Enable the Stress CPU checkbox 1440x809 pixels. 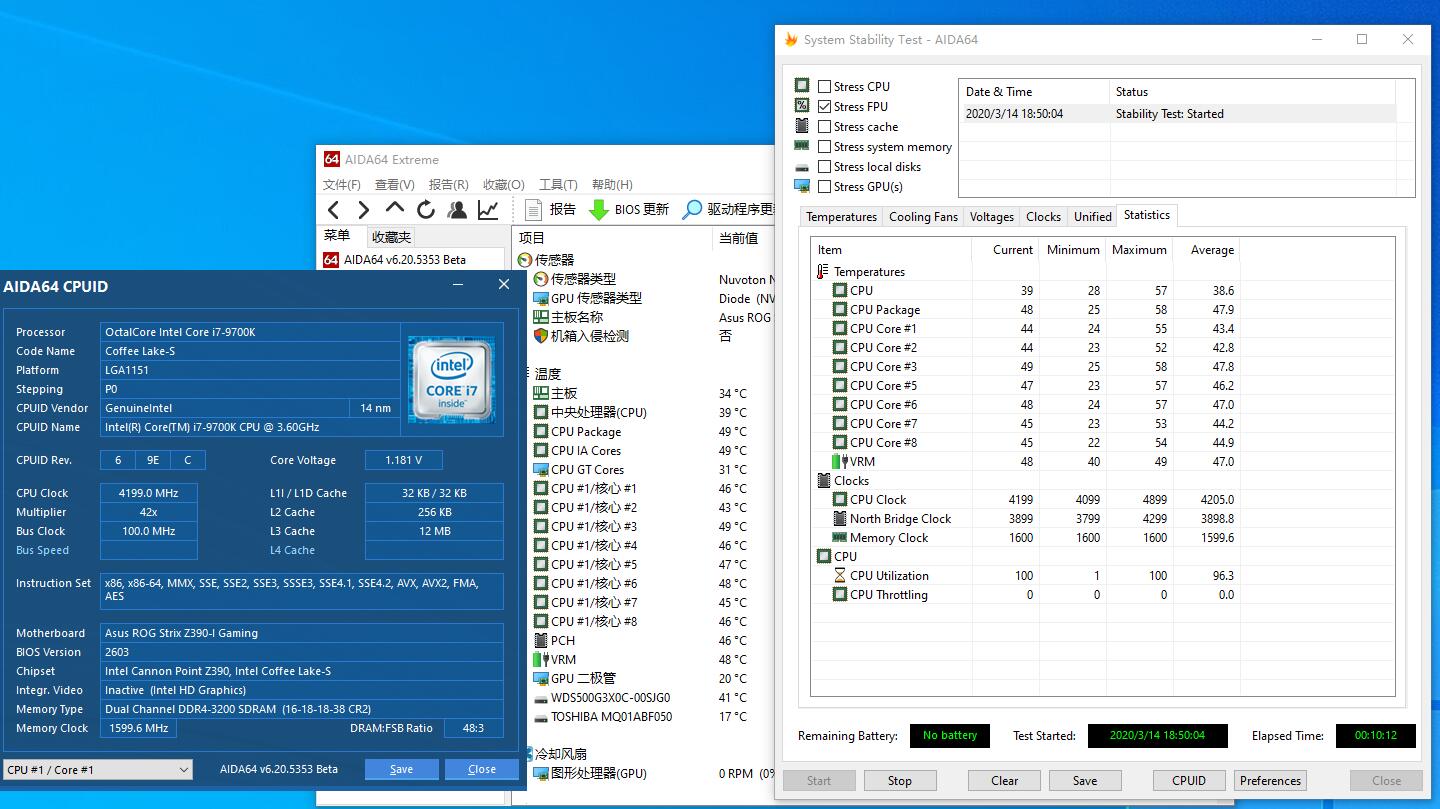[825, 87]
